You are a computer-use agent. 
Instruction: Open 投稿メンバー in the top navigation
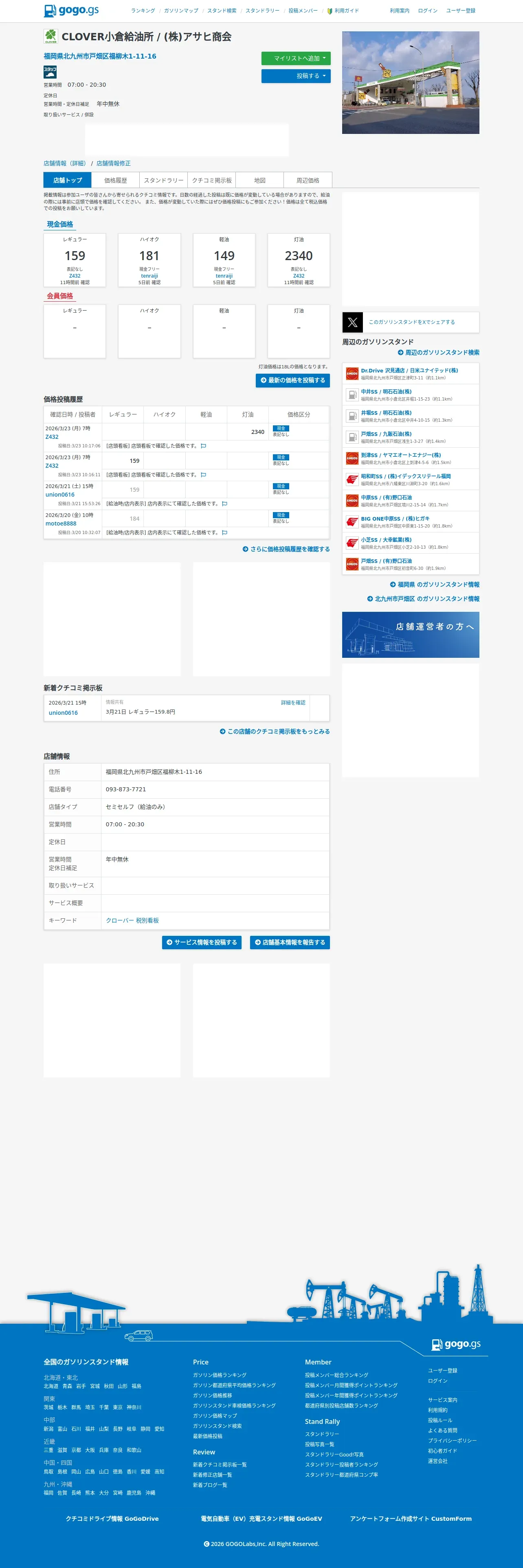[x=303, y=11]
